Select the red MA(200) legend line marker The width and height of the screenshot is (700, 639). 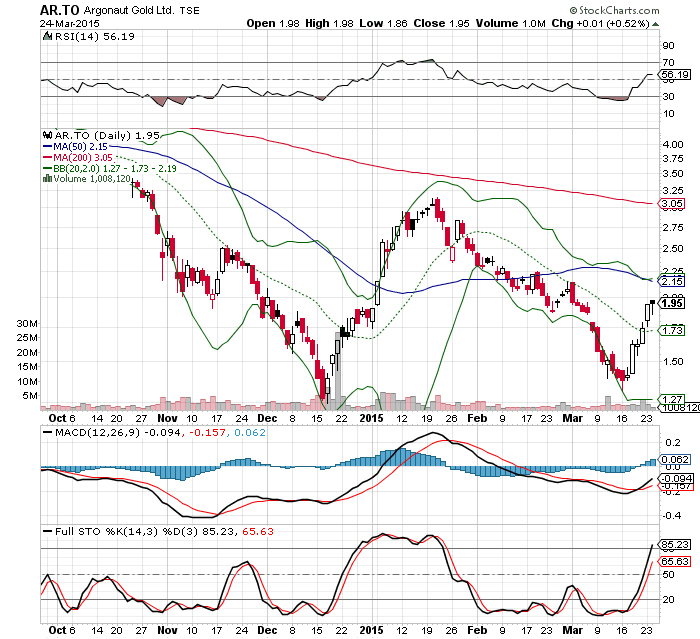click(x=47, y=158)
